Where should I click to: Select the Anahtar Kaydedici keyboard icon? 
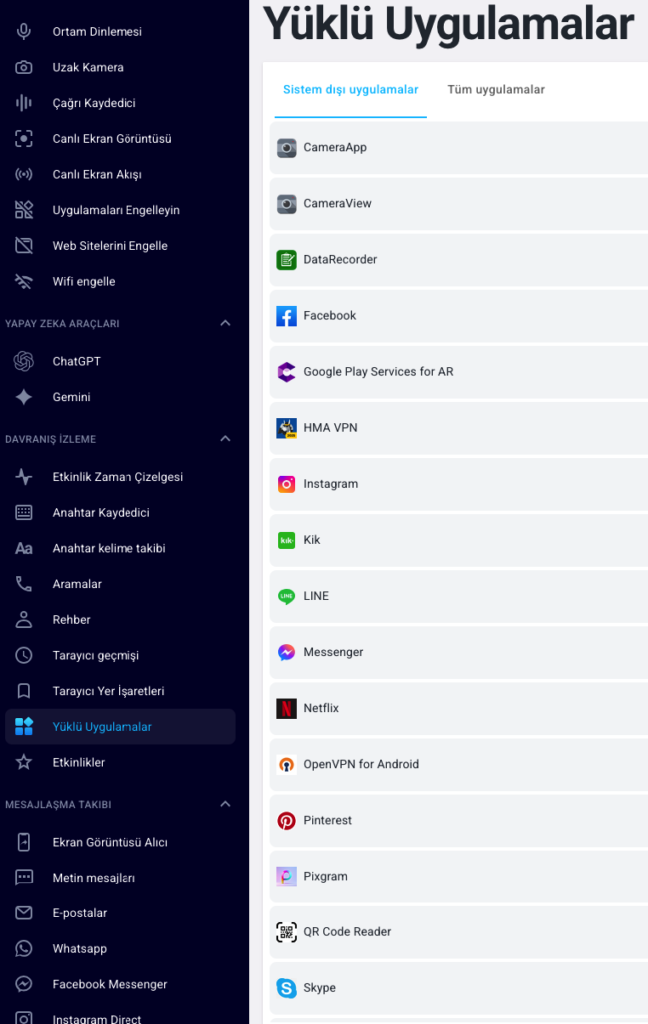[x=24, y=512]
